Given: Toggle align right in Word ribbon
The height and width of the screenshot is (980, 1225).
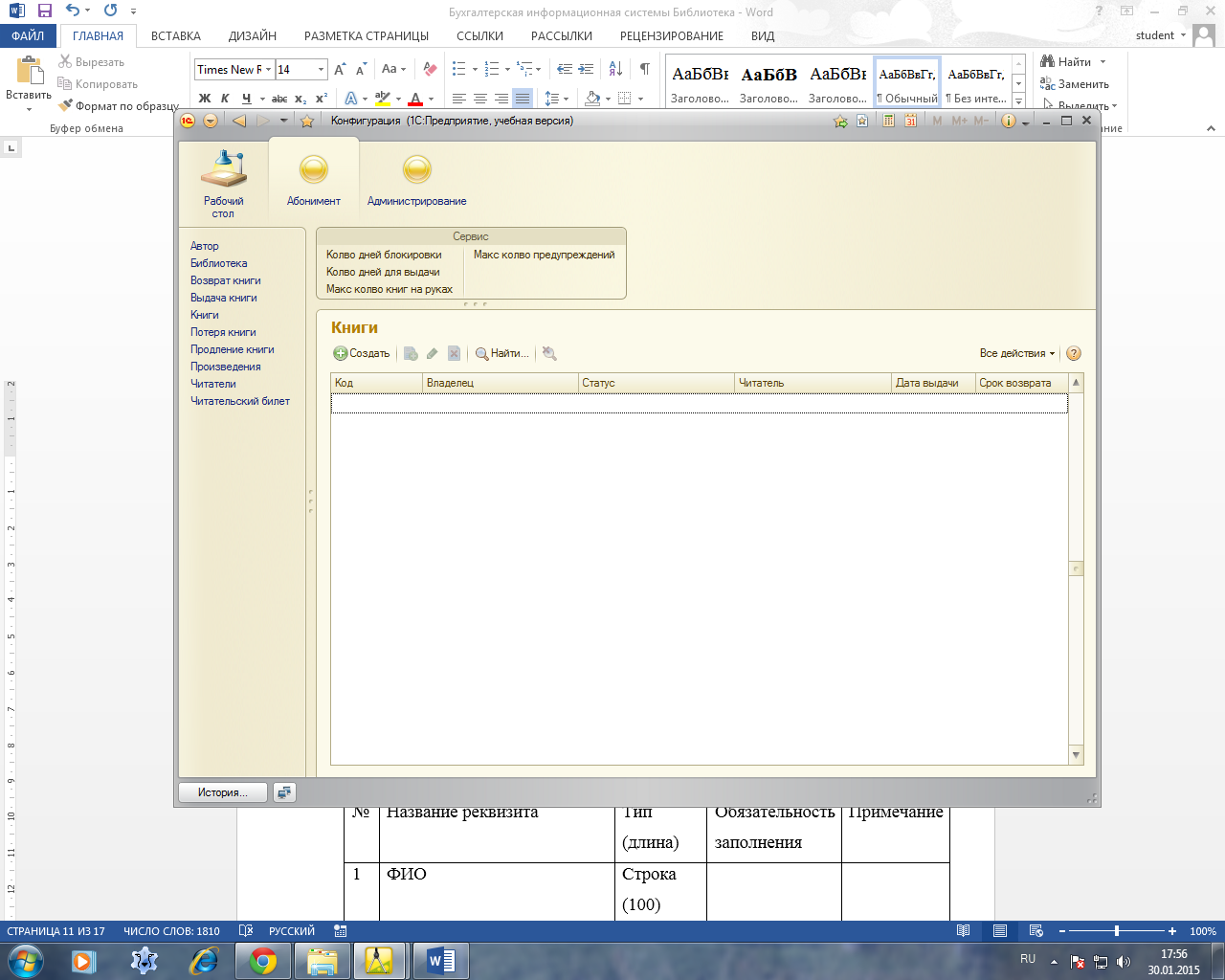Looking at the screenshot, I should (x=501, y=99).
